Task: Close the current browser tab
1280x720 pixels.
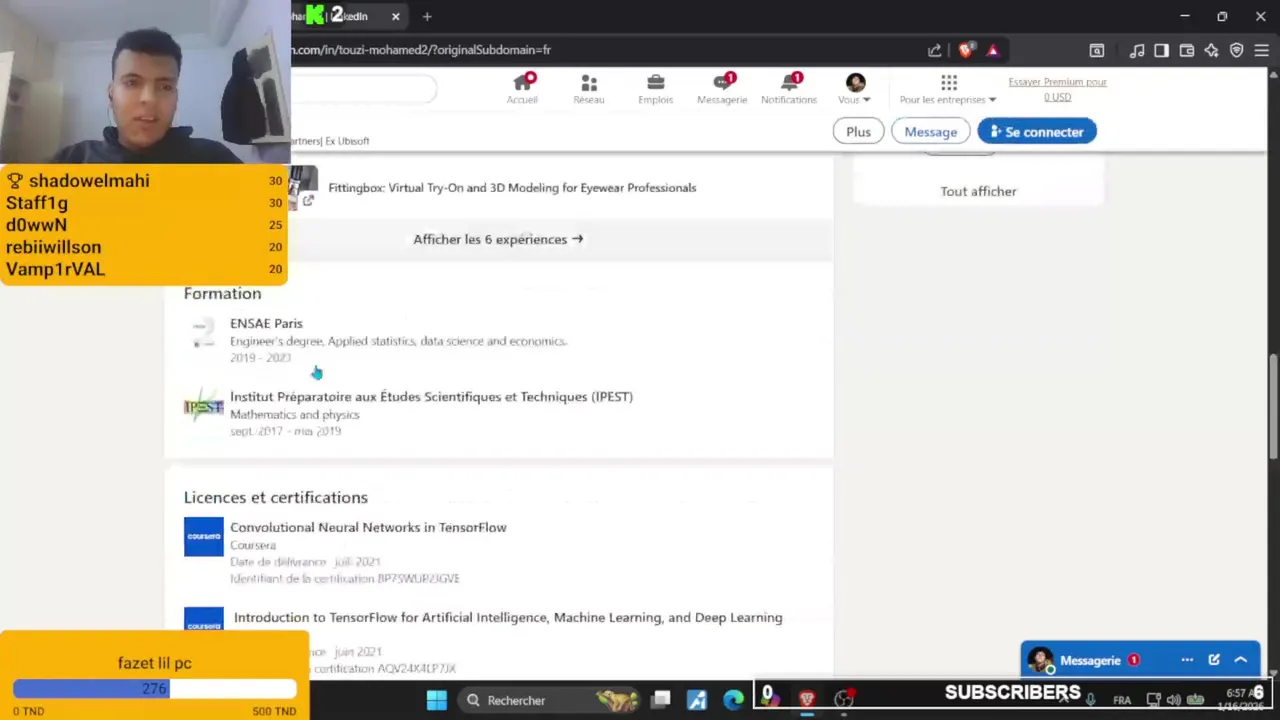Action: point(395,16)
